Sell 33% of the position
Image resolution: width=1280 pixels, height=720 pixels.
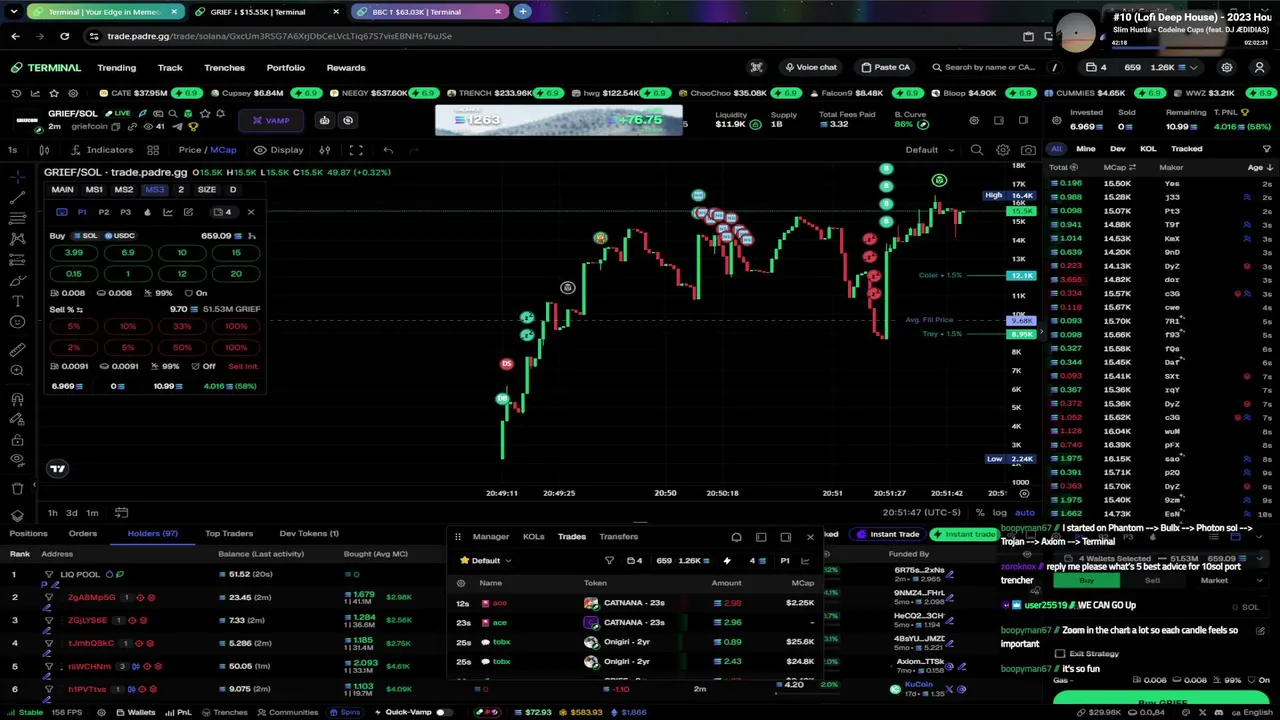pos(182,327)
